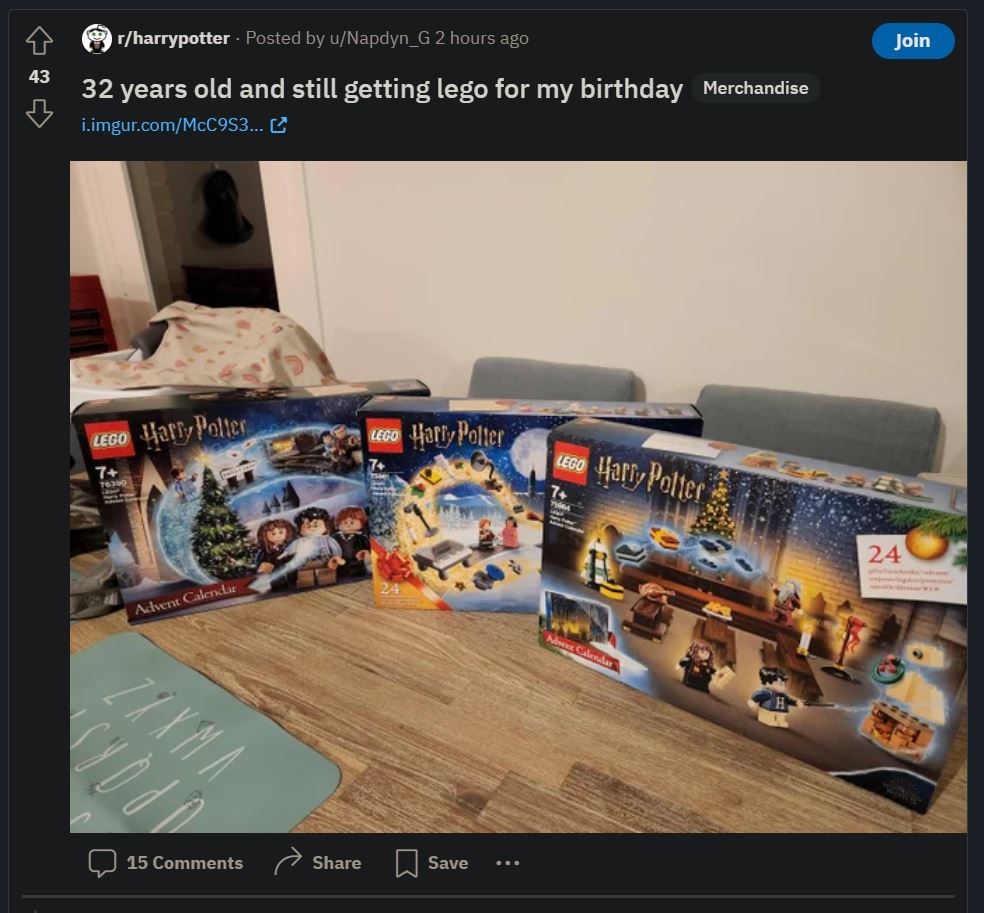The height and width of the screenshot is (913, 984).
Task: Open the post via its title text
Action: coord(382,88)
